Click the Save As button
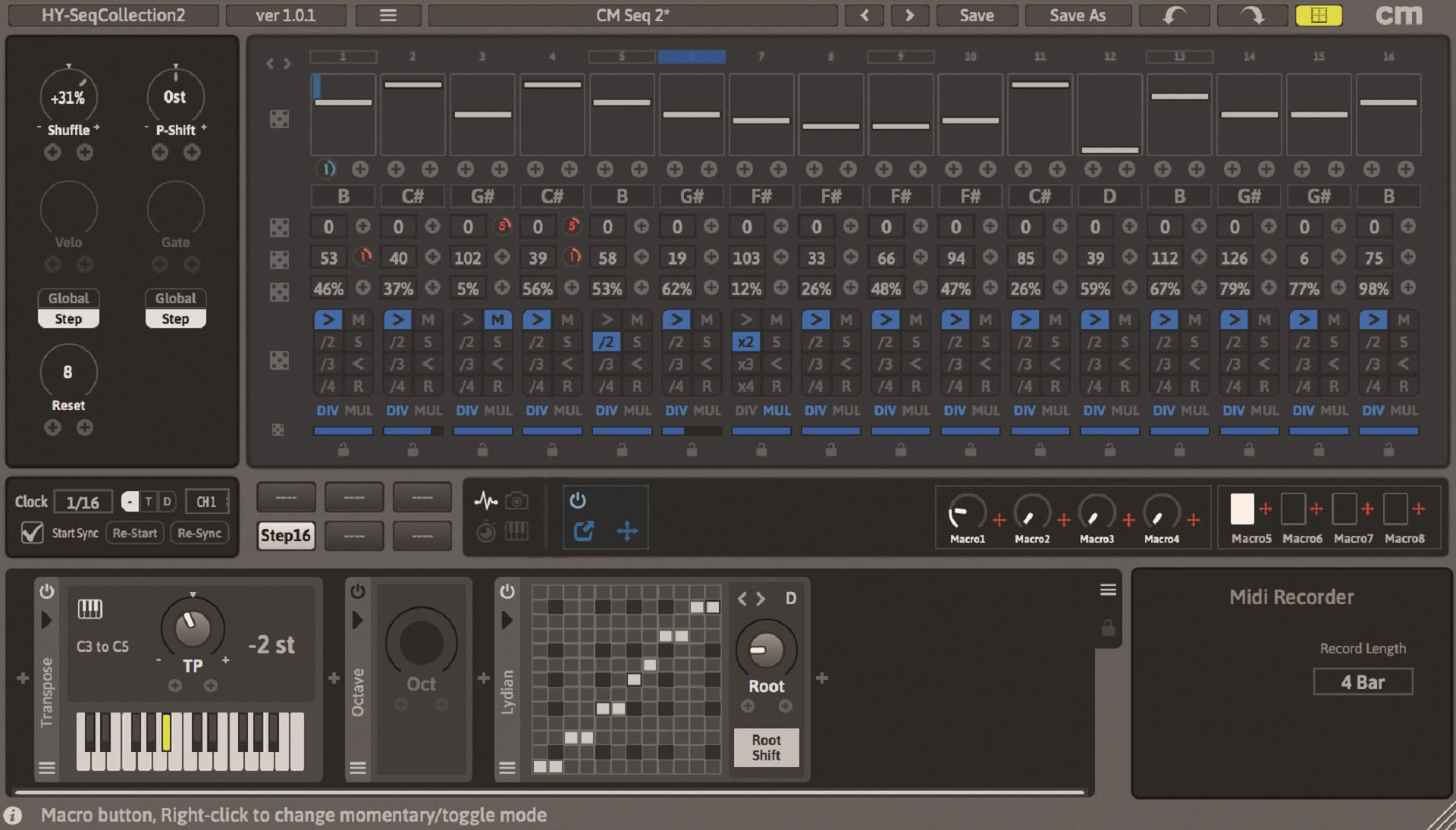 [x=1078, y=15]
